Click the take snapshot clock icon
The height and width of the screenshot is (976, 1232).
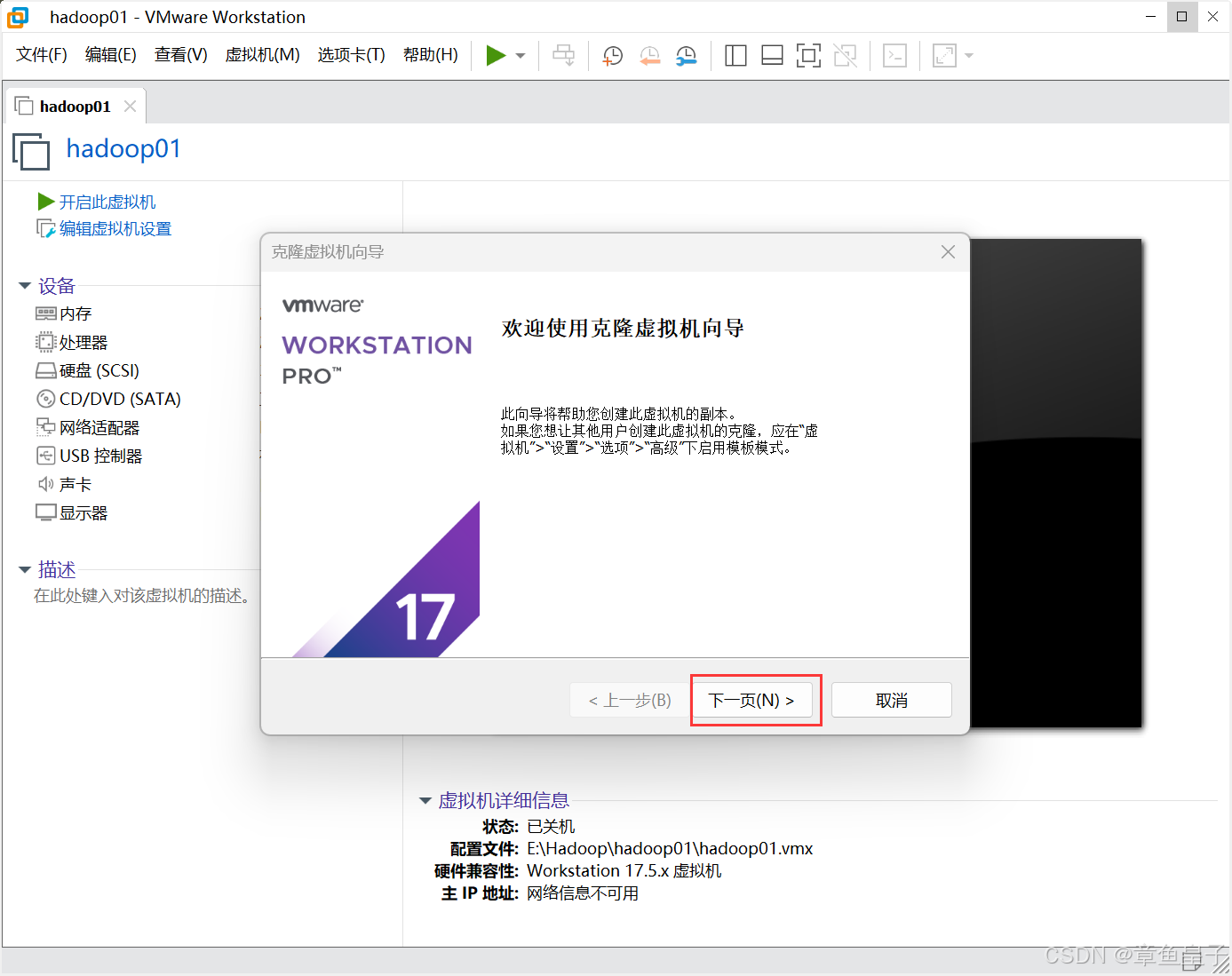point(613,56)
